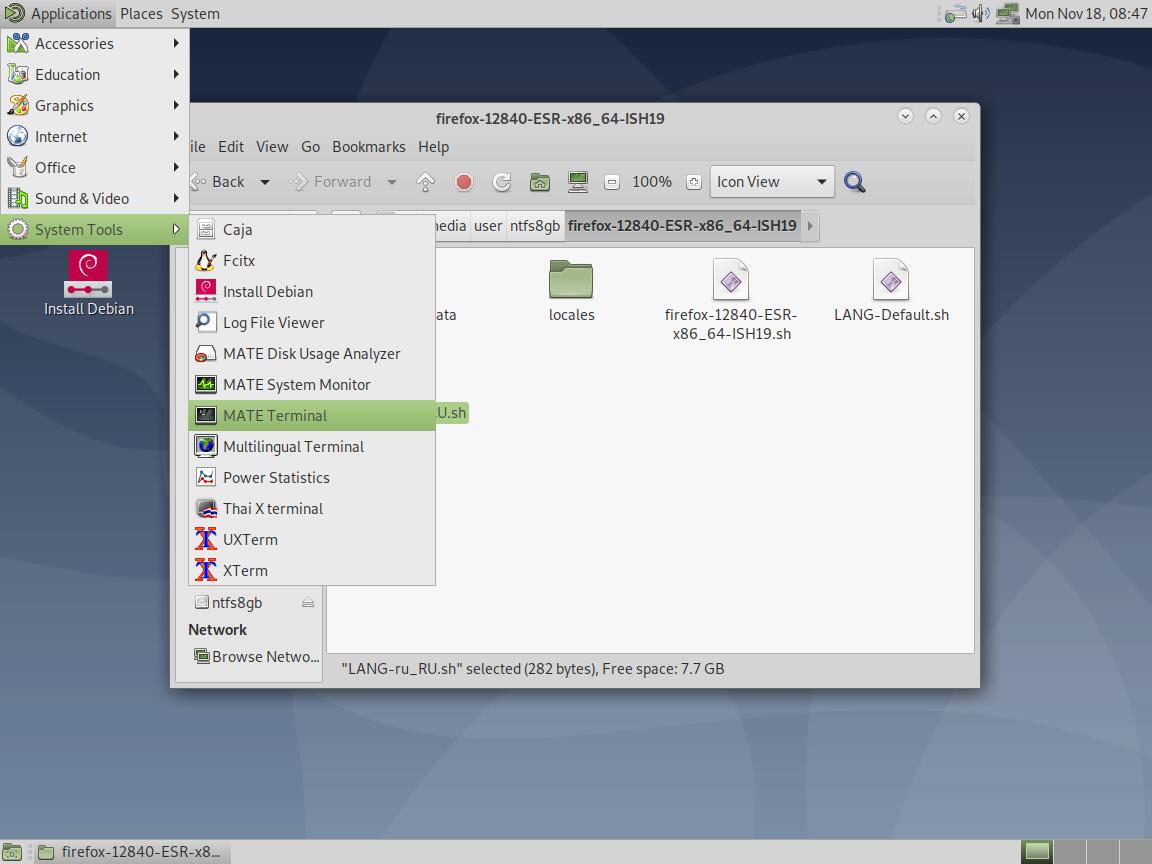1152x864 pixels.
Task: Open Log File Viewer
Action: (x=312, y=323)
